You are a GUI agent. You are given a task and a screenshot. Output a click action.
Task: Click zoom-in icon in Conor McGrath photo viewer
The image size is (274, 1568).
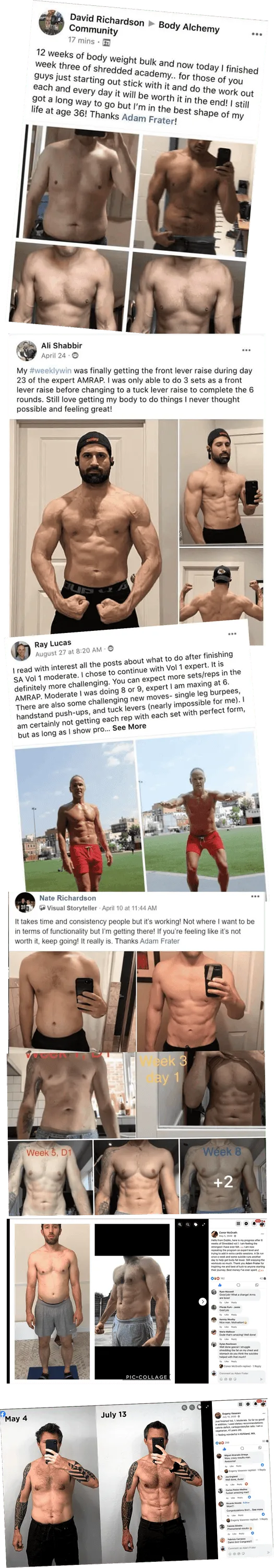[180, 1225]
